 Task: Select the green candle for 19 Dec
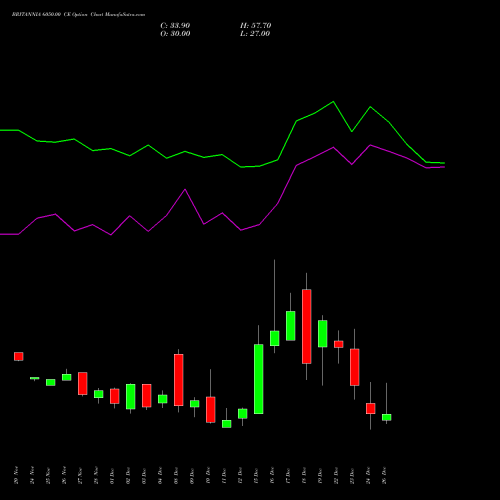click(323, 334)
